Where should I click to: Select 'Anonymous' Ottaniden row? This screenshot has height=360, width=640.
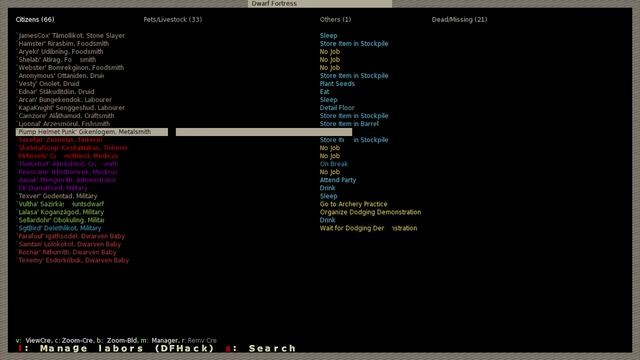click(x=60, y=76)
